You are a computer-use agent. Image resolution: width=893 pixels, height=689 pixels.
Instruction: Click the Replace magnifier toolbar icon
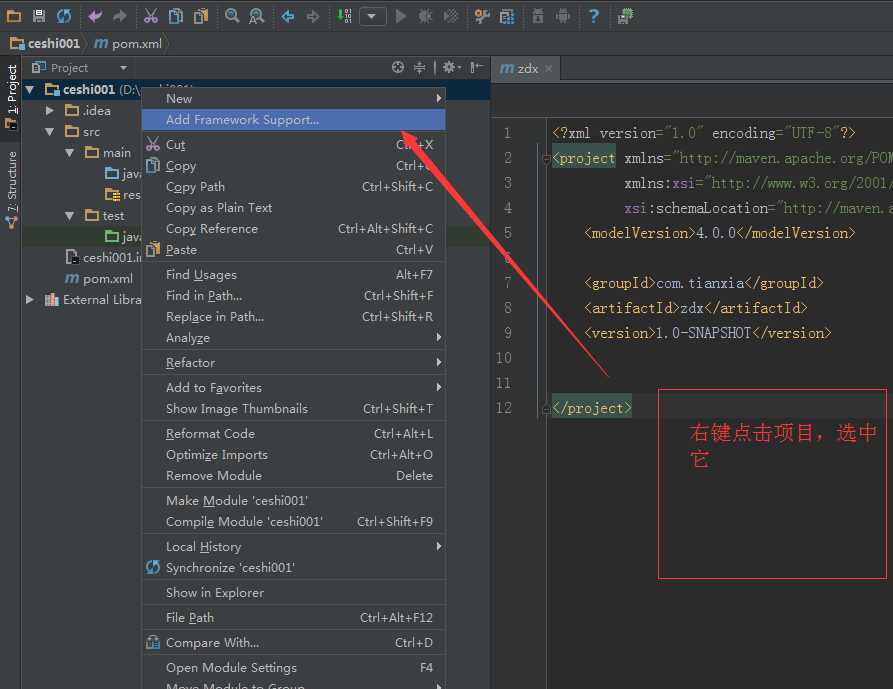(256, 17)
